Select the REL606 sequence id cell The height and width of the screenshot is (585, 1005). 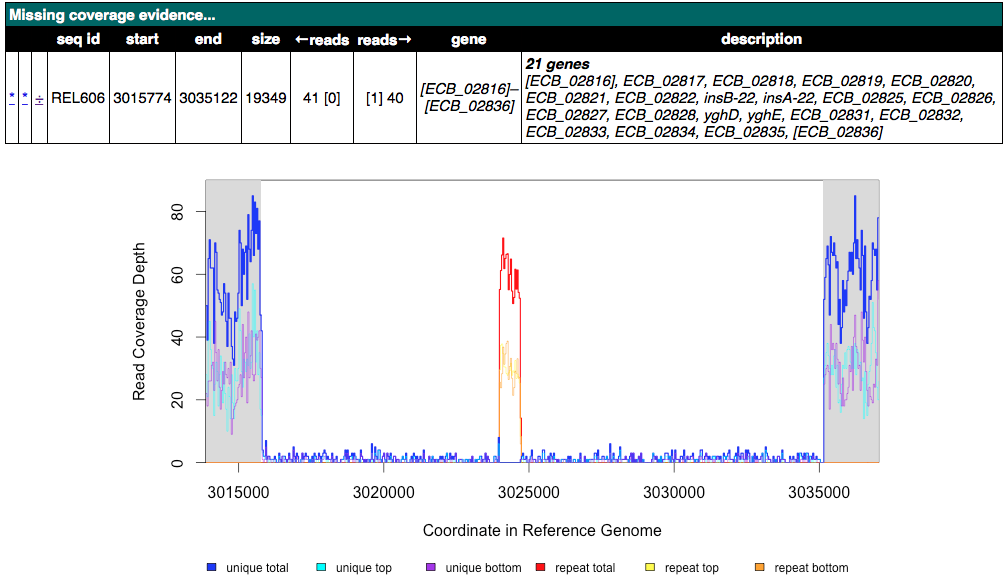tap(78, 98)
